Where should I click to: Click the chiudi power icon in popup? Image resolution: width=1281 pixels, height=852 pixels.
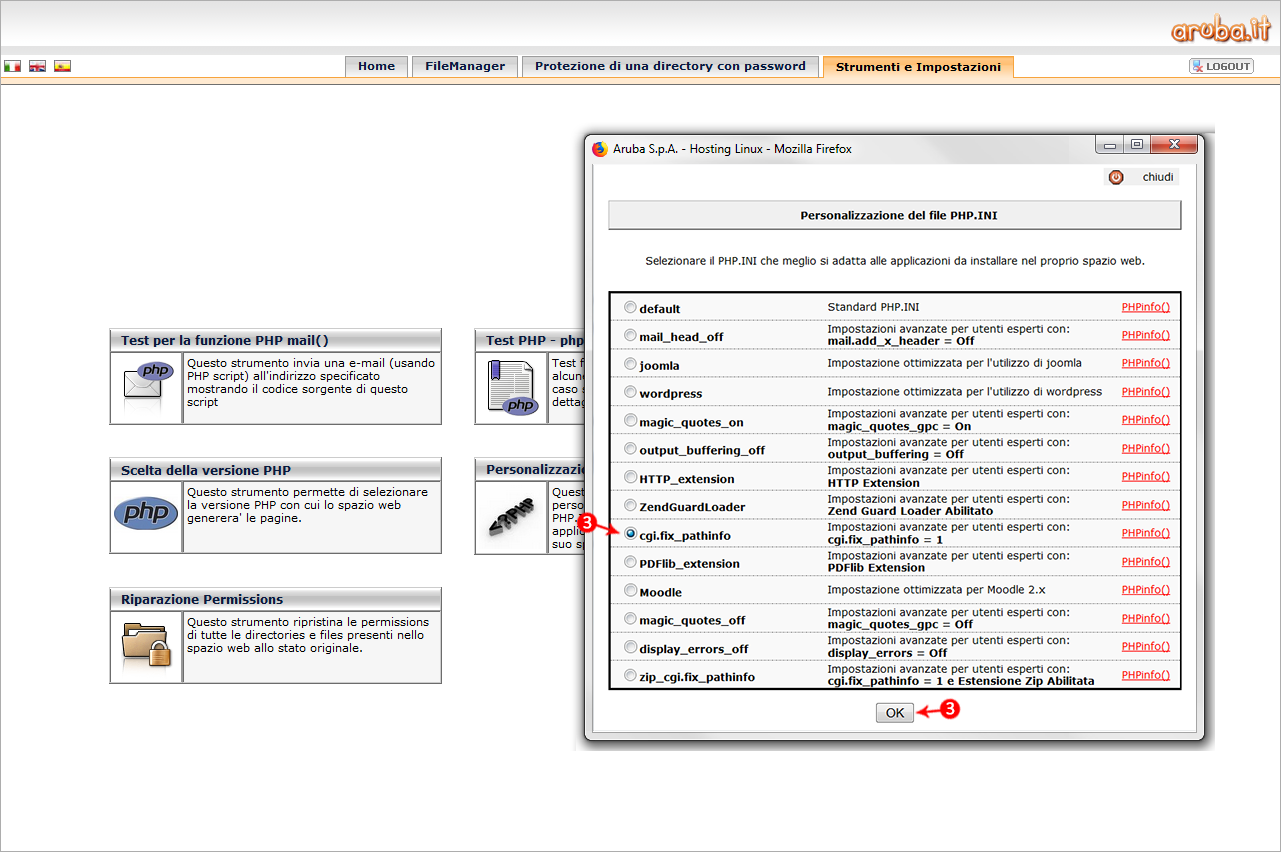tap(1116, 177)
